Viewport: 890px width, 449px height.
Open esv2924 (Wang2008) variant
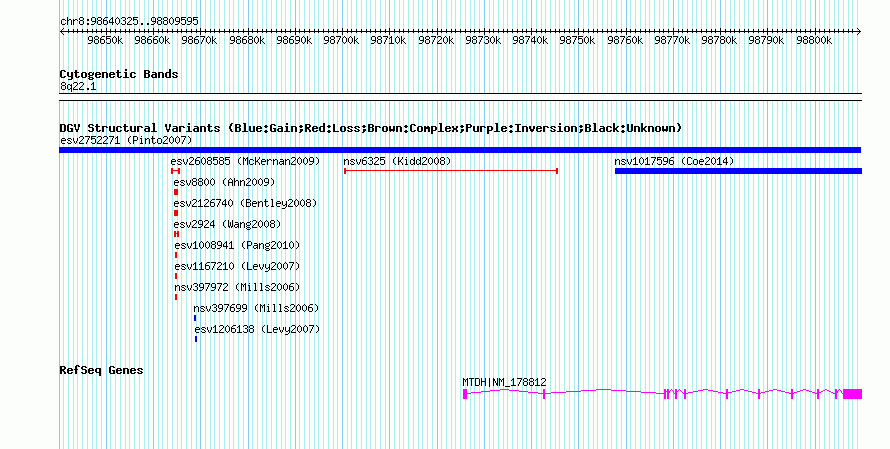click(227, 224)
